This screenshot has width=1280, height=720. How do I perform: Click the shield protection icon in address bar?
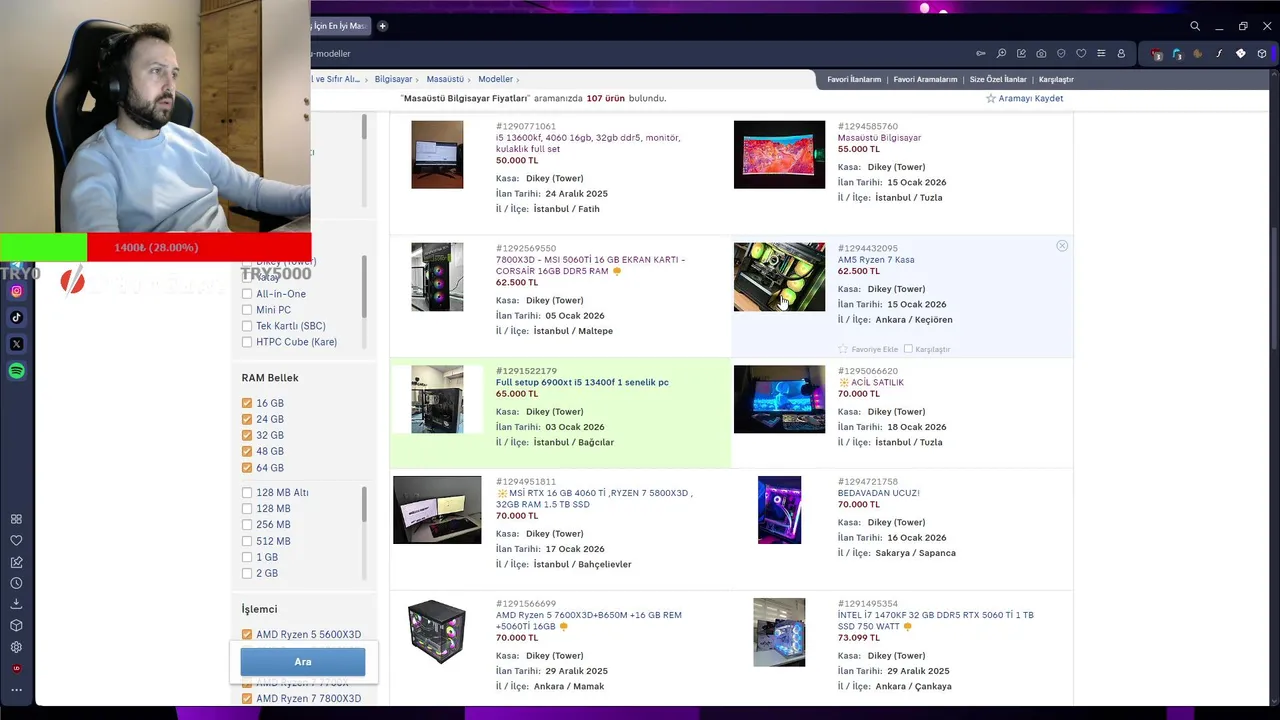point(1061,53)
